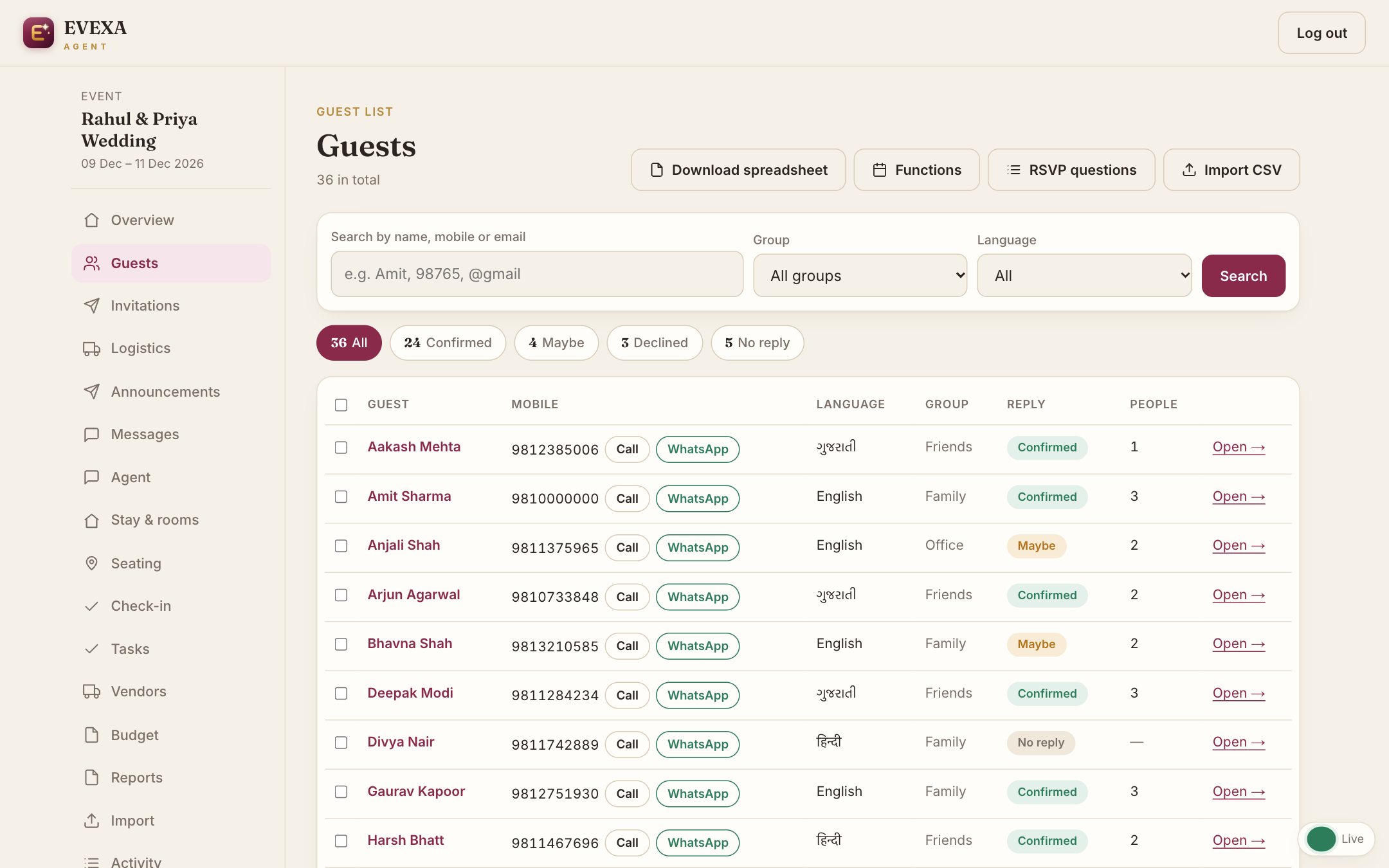Image resolution: width=1389 pixels, height=868 pixels.
Task: Filter by 24 Confirmed guests
Action: pyautogui.click(x=448, y=343)
